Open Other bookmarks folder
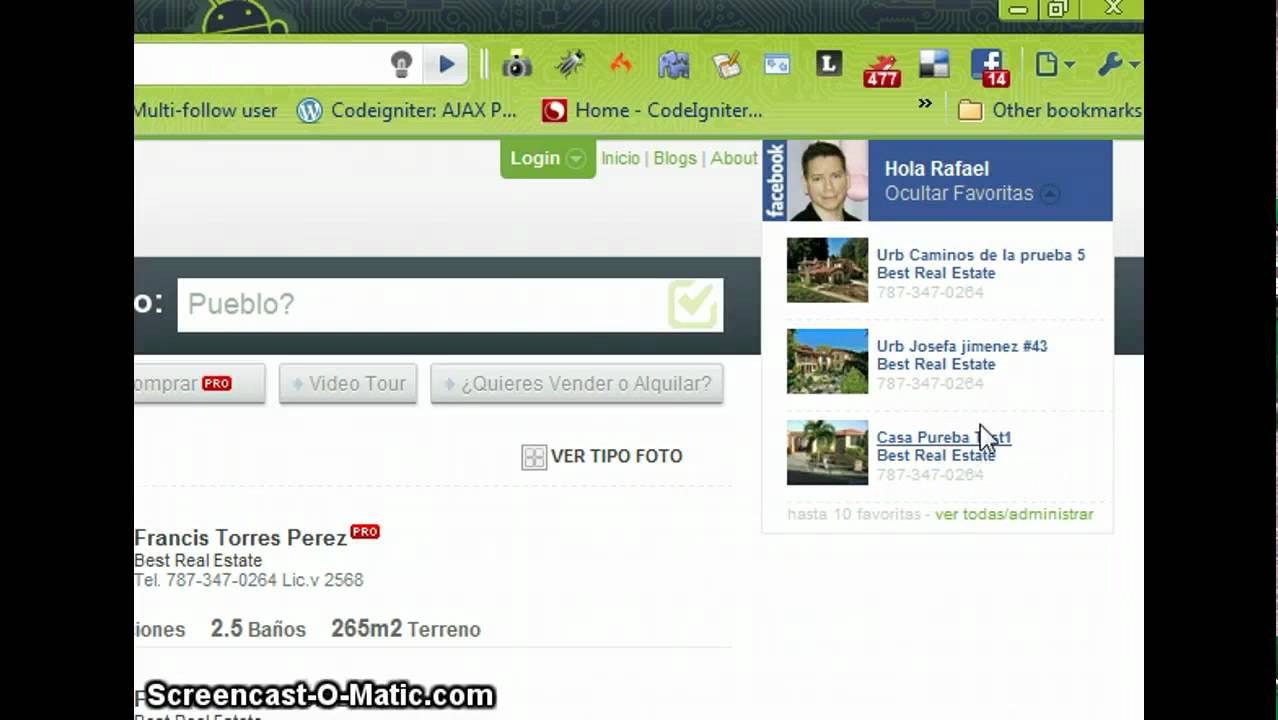The width and height of the screenshot is (1278, 720). click(x=1050, y=110)
